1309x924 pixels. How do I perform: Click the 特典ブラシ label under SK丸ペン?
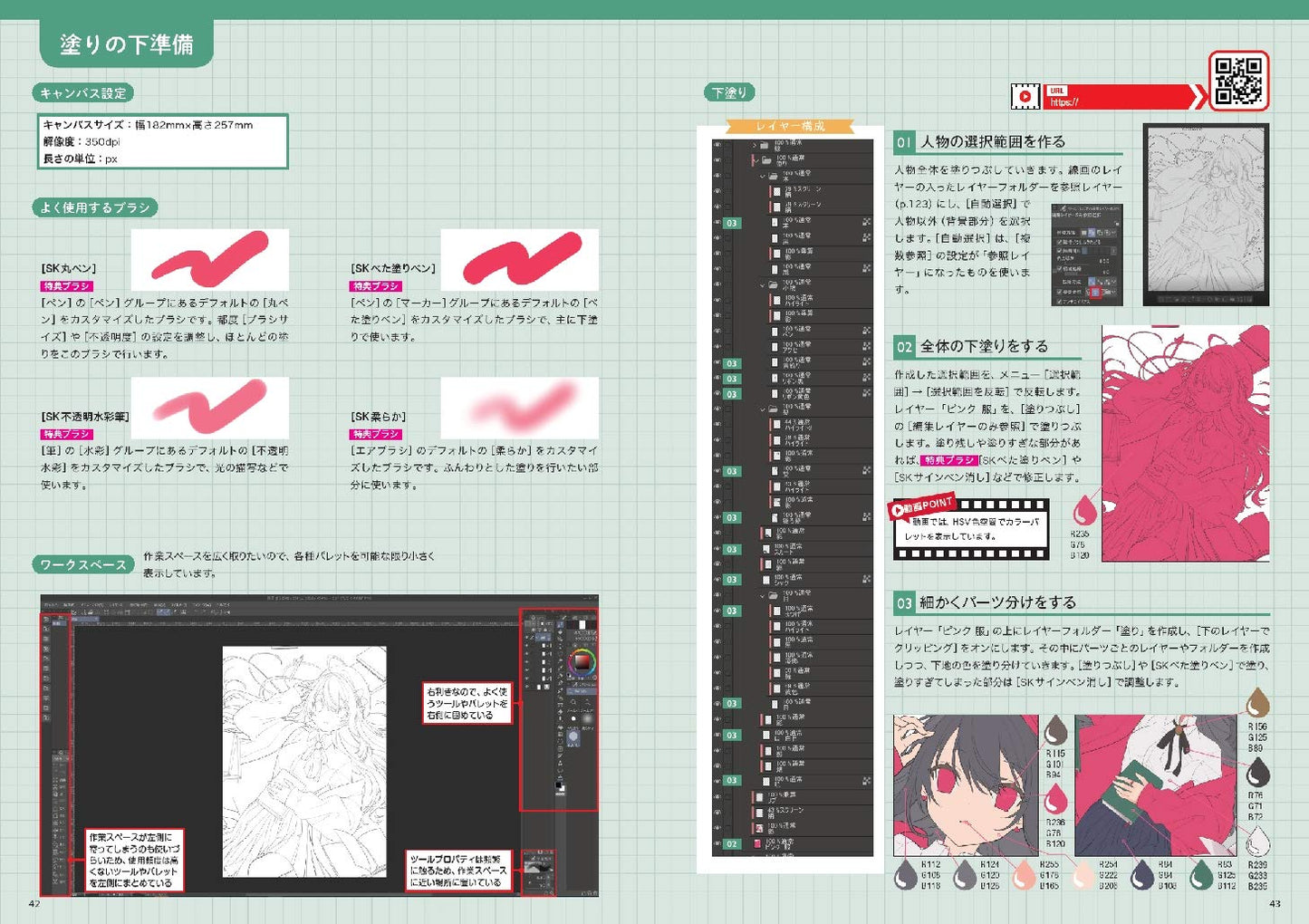[66, 286]
